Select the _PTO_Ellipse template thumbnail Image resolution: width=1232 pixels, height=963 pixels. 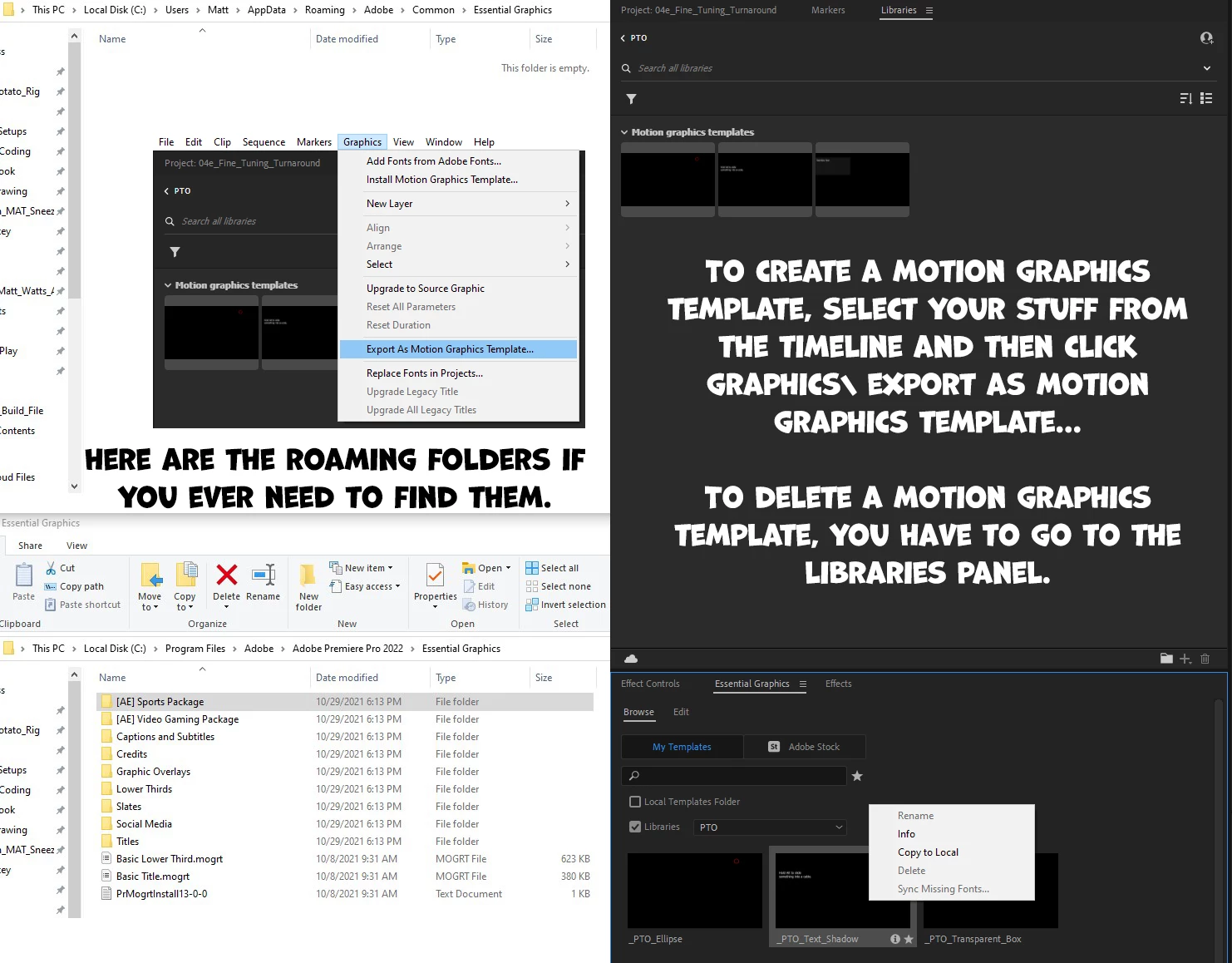tap(695, 891)
